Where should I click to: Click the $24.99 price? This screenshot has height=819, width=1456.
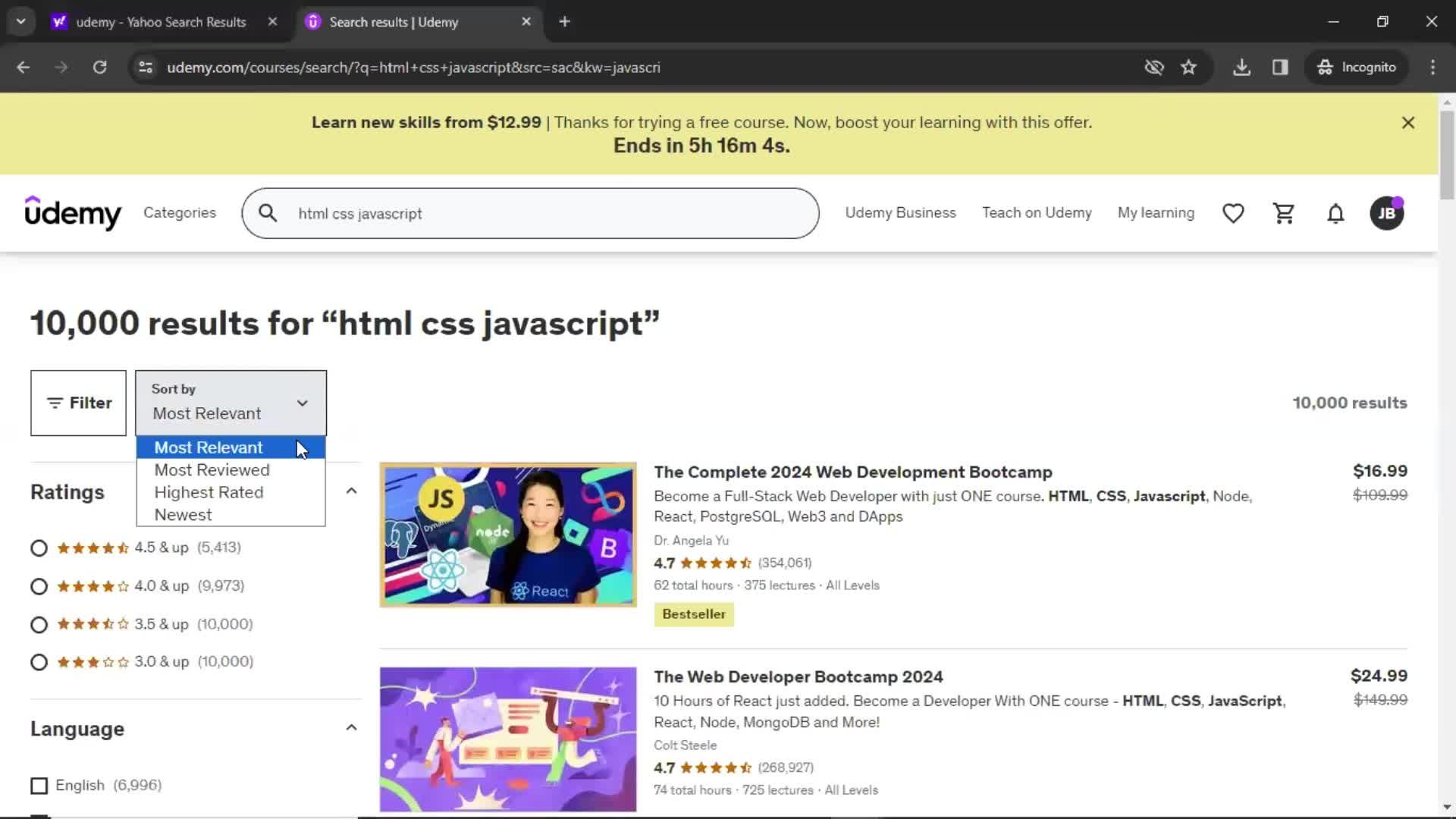(1378, 676)
